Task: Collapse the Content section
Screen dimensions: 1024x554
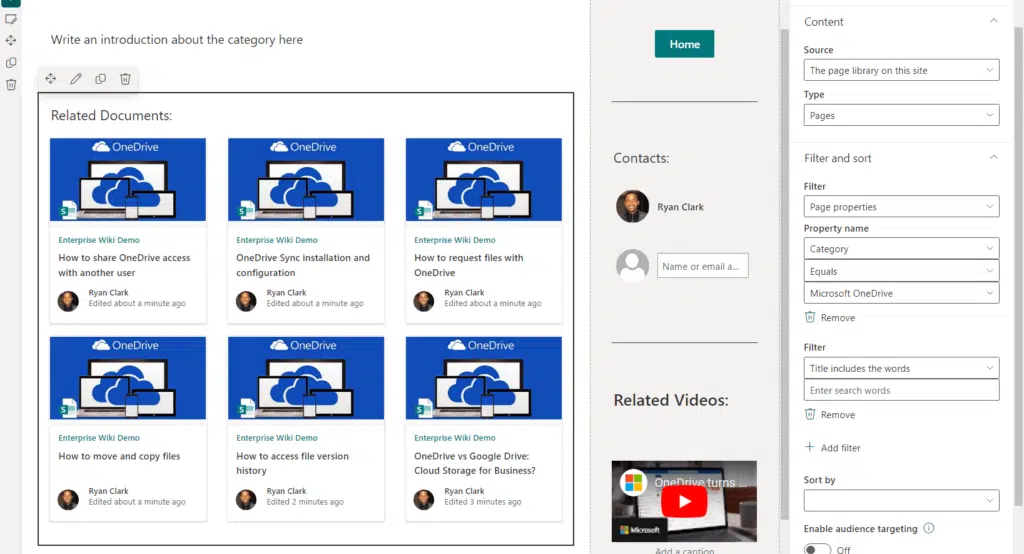Action: pos(993,21)
